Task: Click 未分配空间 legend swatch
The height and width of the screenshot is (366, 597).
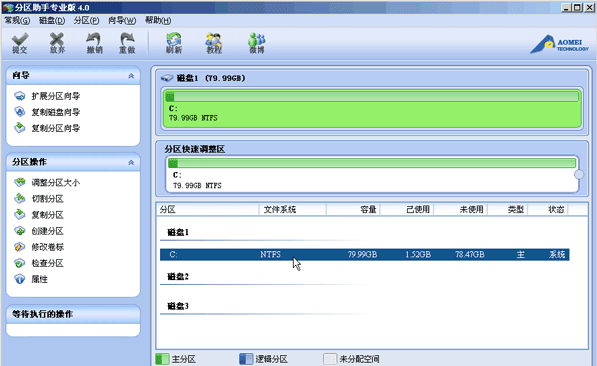Action: (x=330, y=359)
